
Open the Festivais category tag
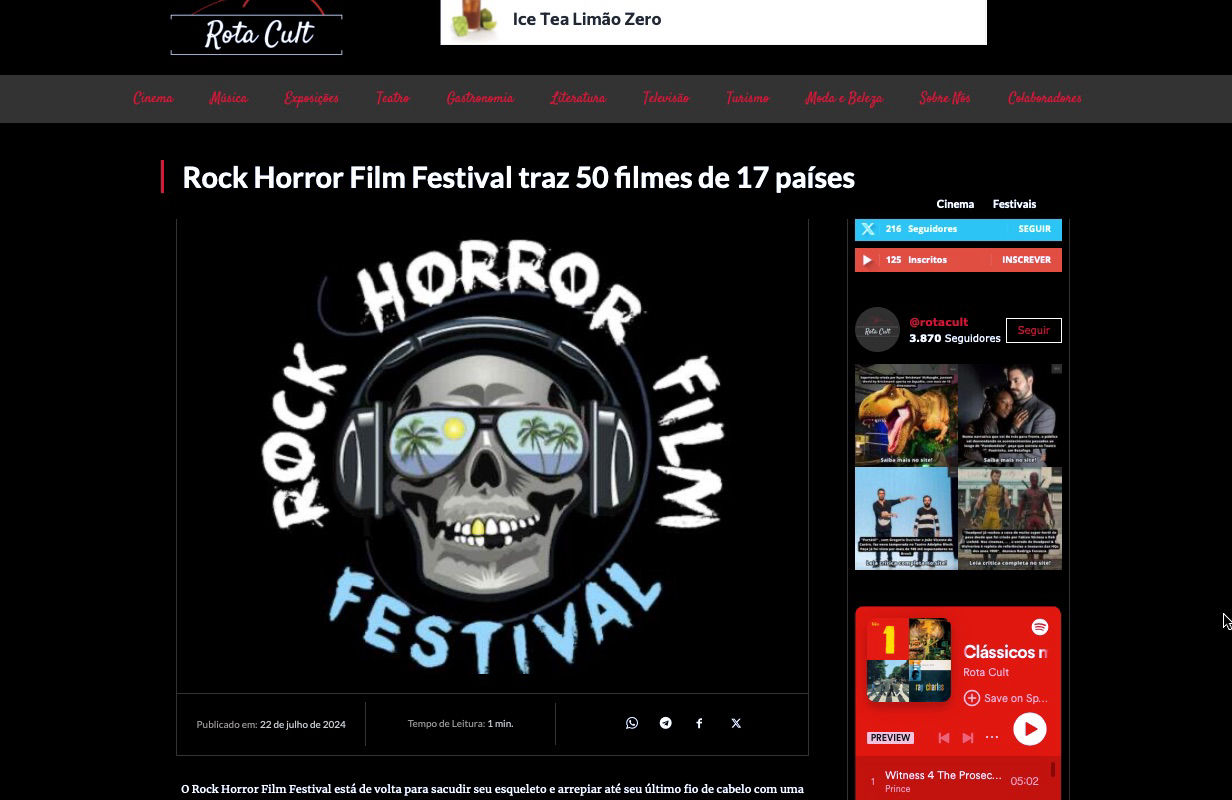tap(1014, 204)
